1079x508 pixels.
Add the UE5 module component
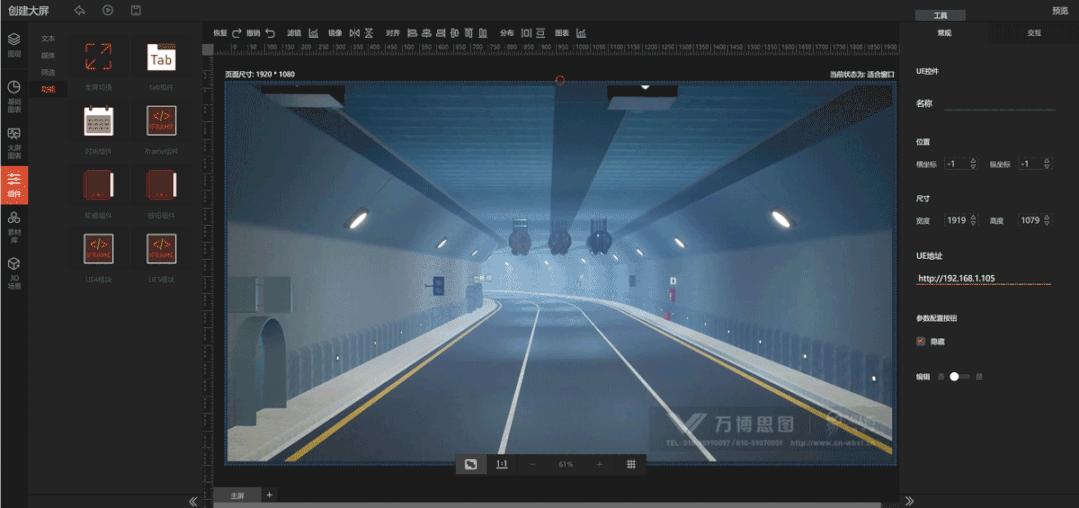coord(161,249)
